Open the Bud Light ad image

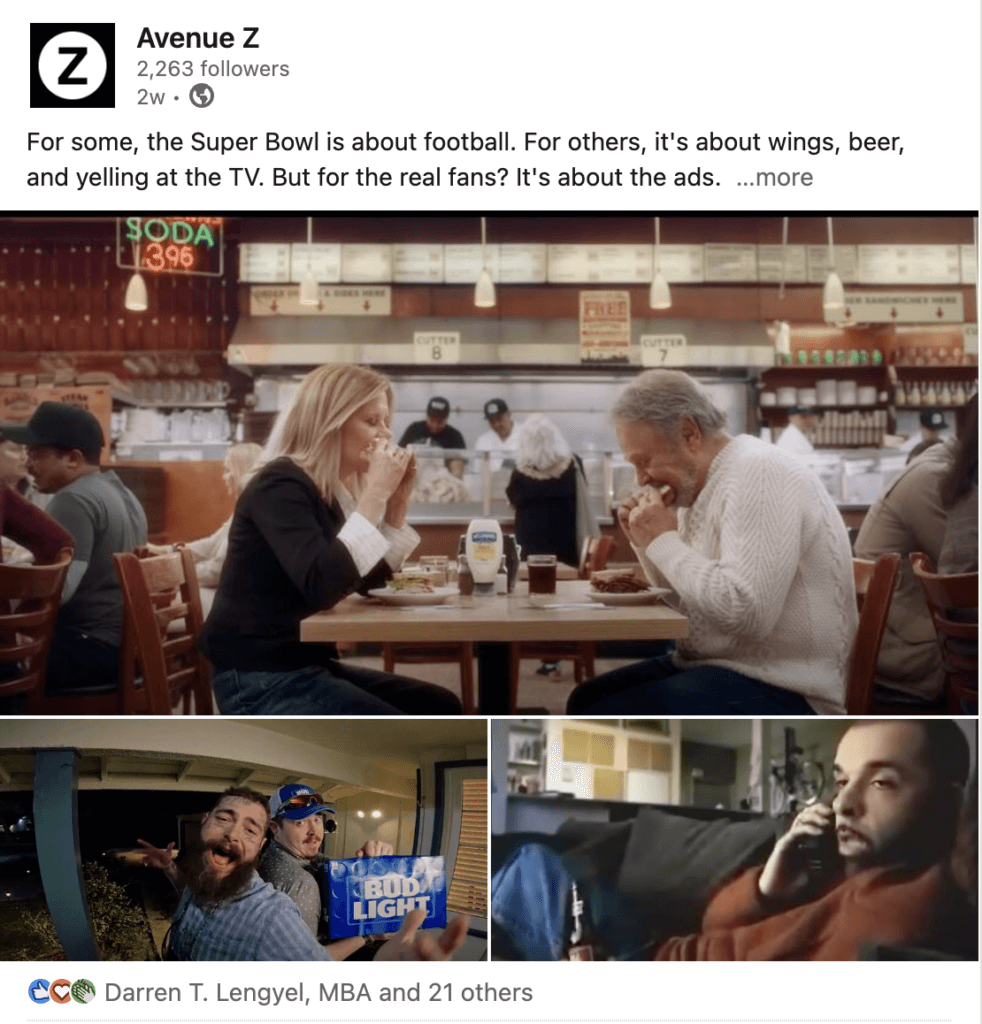pyautogui.click(x=243, y=839)
